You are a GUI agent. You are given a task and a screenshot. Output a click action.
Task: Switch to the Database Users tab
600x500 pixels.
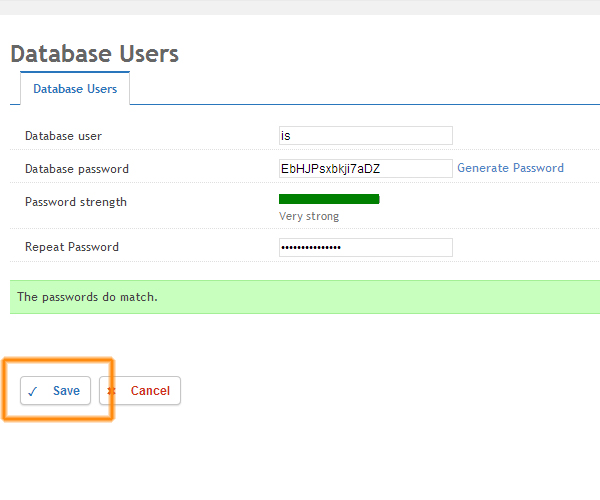pyautogui.click(x=75, y=89)
